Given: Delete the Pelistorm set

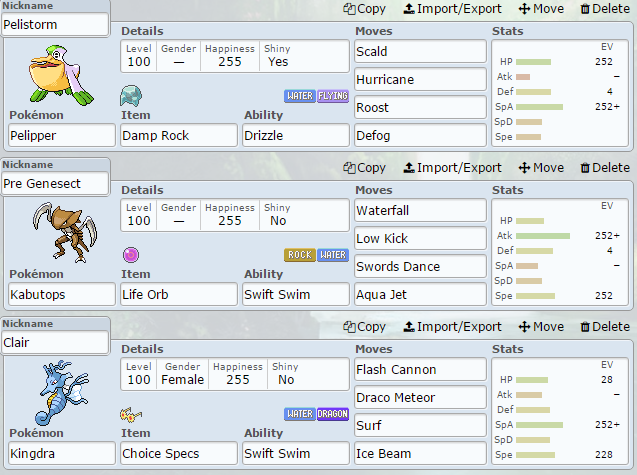Looking at the screenshot, I should click(605, 9).
